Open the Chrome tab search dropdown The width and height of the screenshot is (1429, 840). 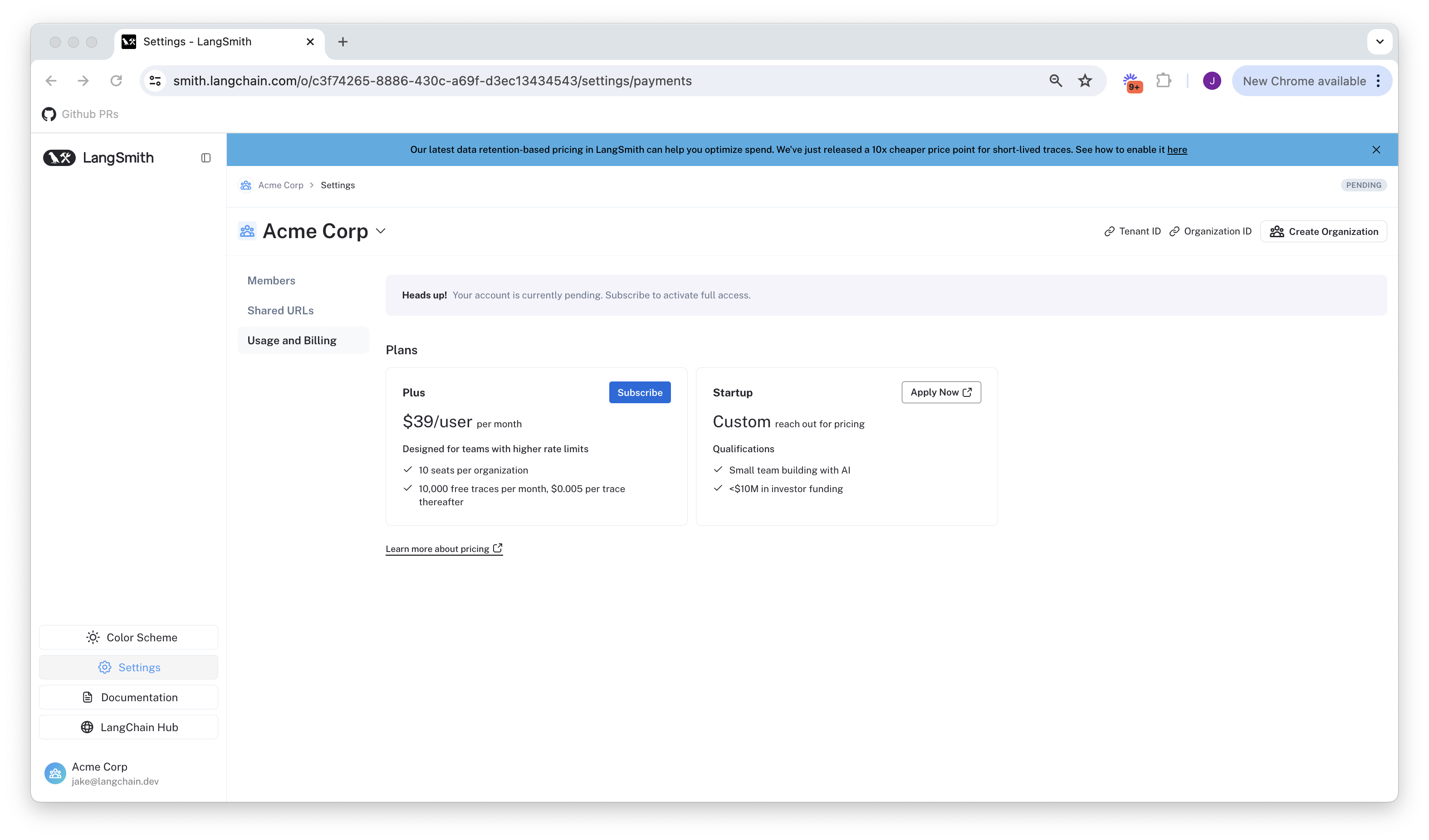point(1379,41)
